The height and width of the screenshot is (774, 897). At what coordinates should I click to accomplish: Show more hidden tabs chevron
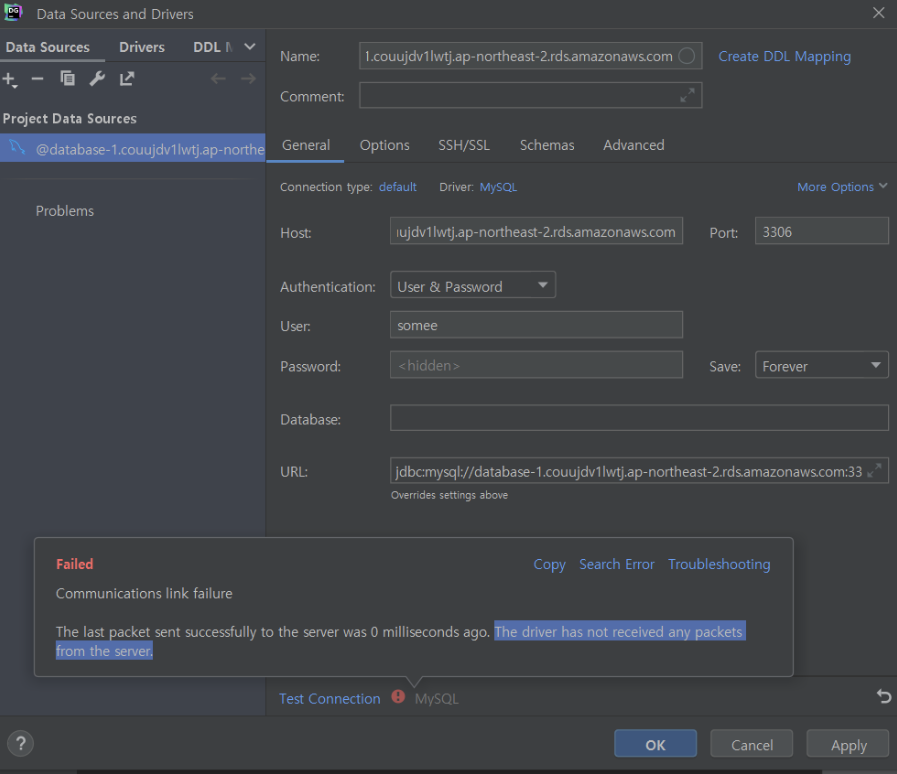(x=249, y=47)
